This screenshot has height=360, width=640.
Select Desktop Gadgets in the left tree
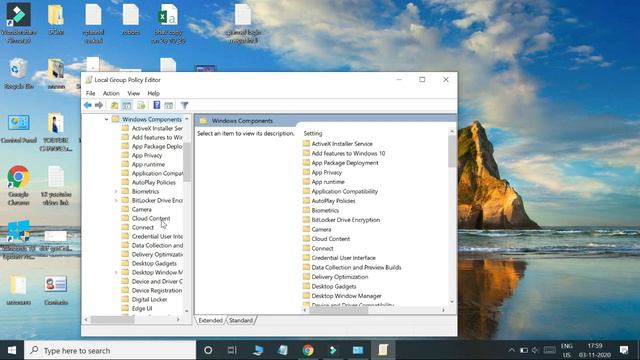point(154,263)
